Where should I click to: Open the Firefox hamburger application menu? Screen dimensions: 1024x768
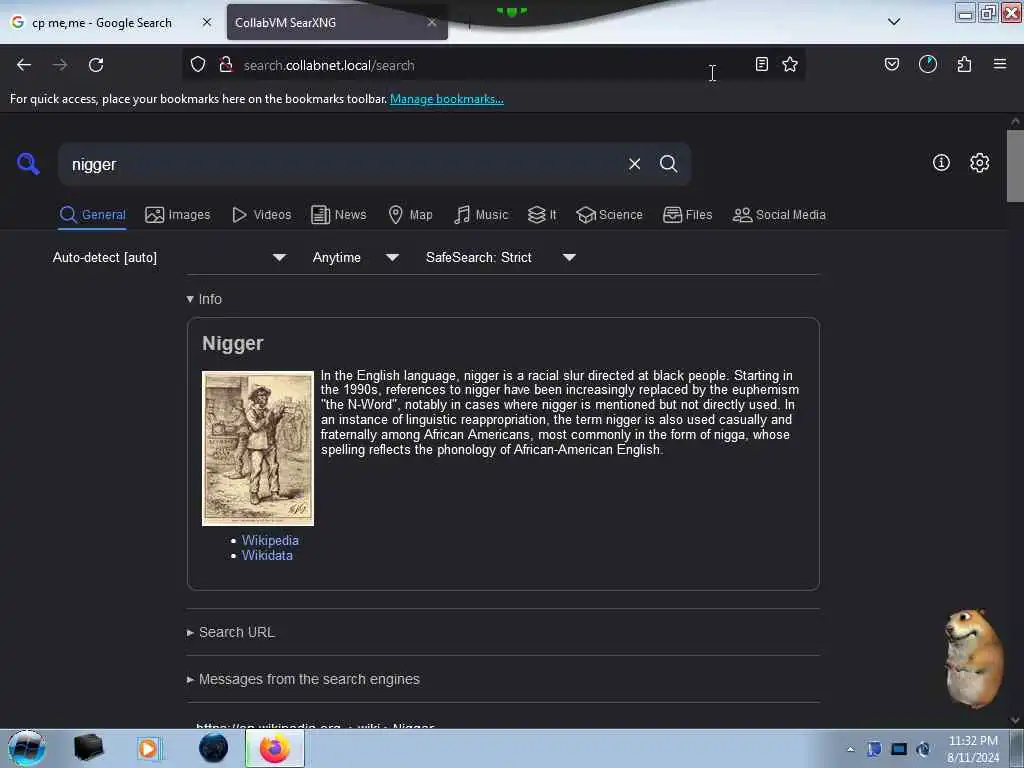tap(1000, 64)
